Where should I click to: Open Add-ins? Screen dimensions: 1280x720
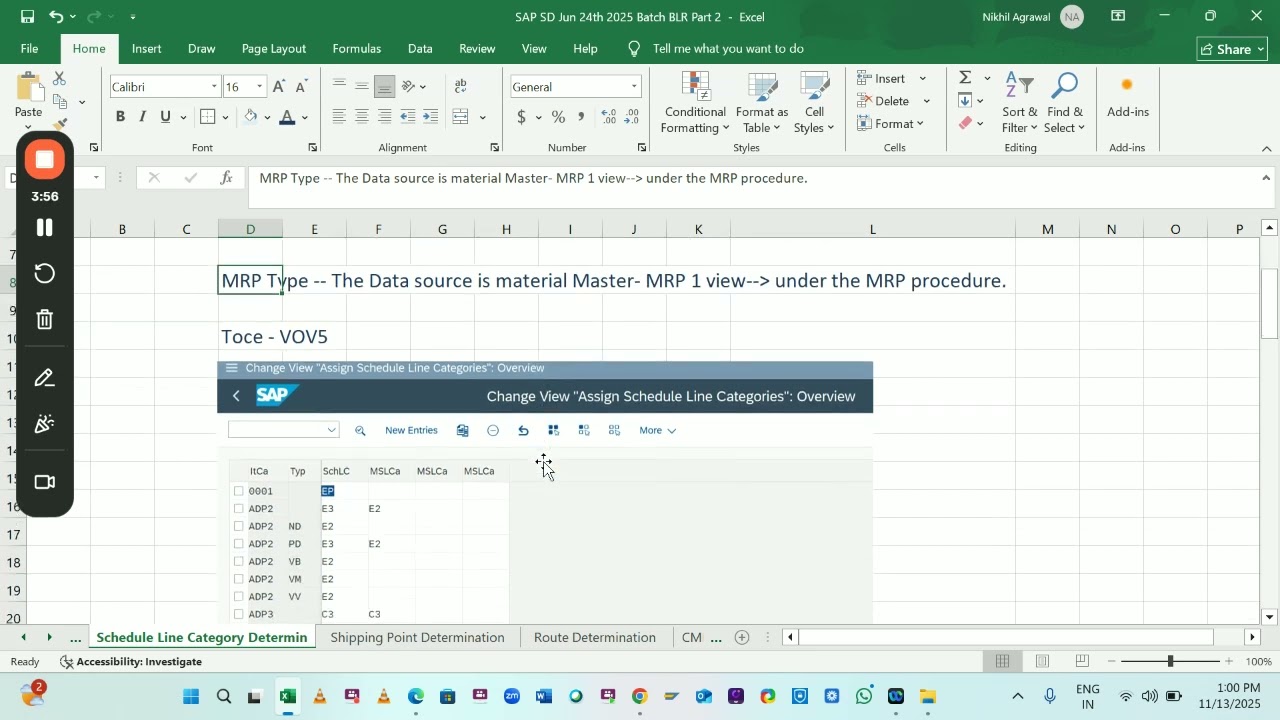pyautogui.click(x=1127, y=97)
